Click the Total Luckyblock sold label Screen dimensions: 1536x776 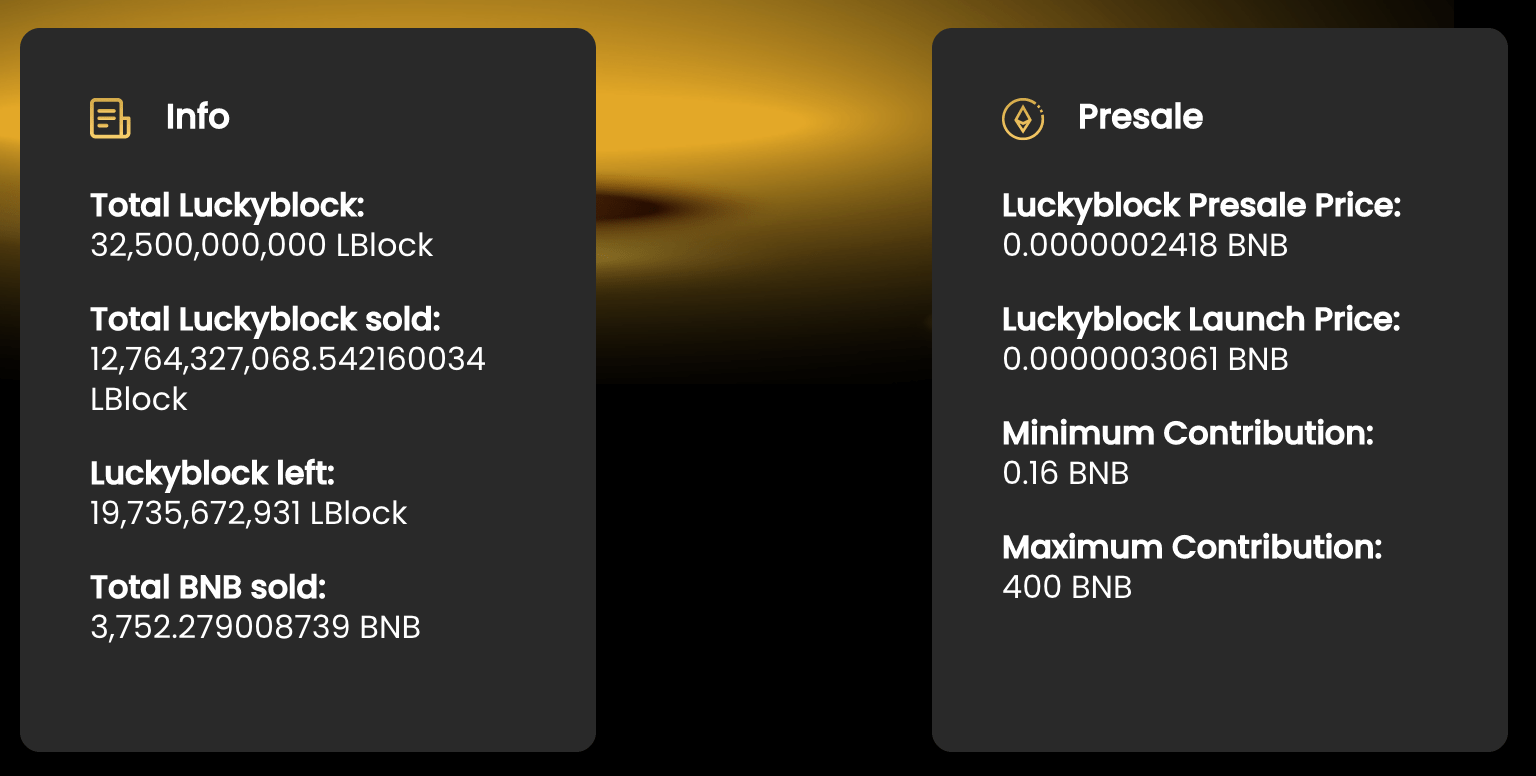[265, 320]
